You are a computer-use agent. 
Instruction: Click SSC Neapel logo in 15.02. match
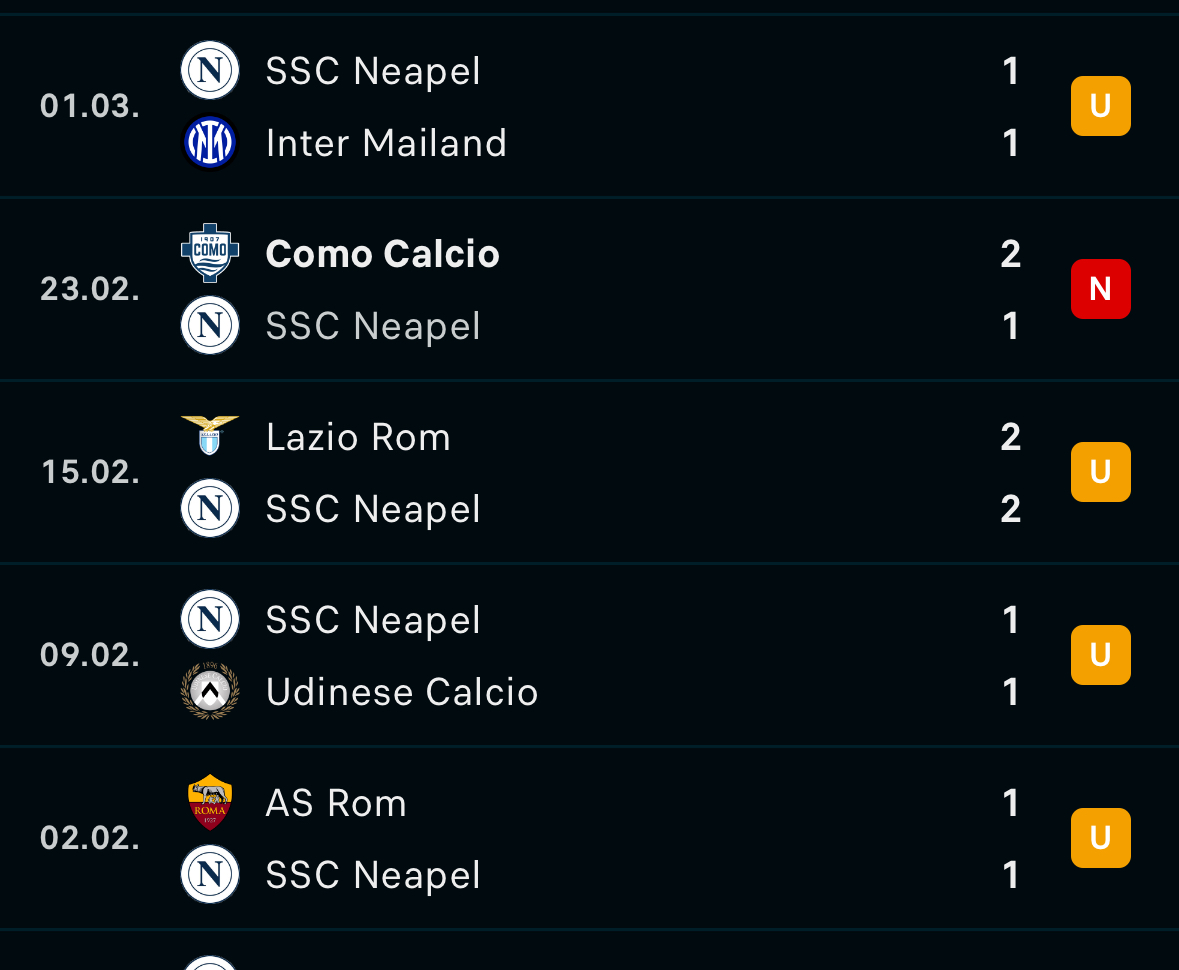click(210, 508)
